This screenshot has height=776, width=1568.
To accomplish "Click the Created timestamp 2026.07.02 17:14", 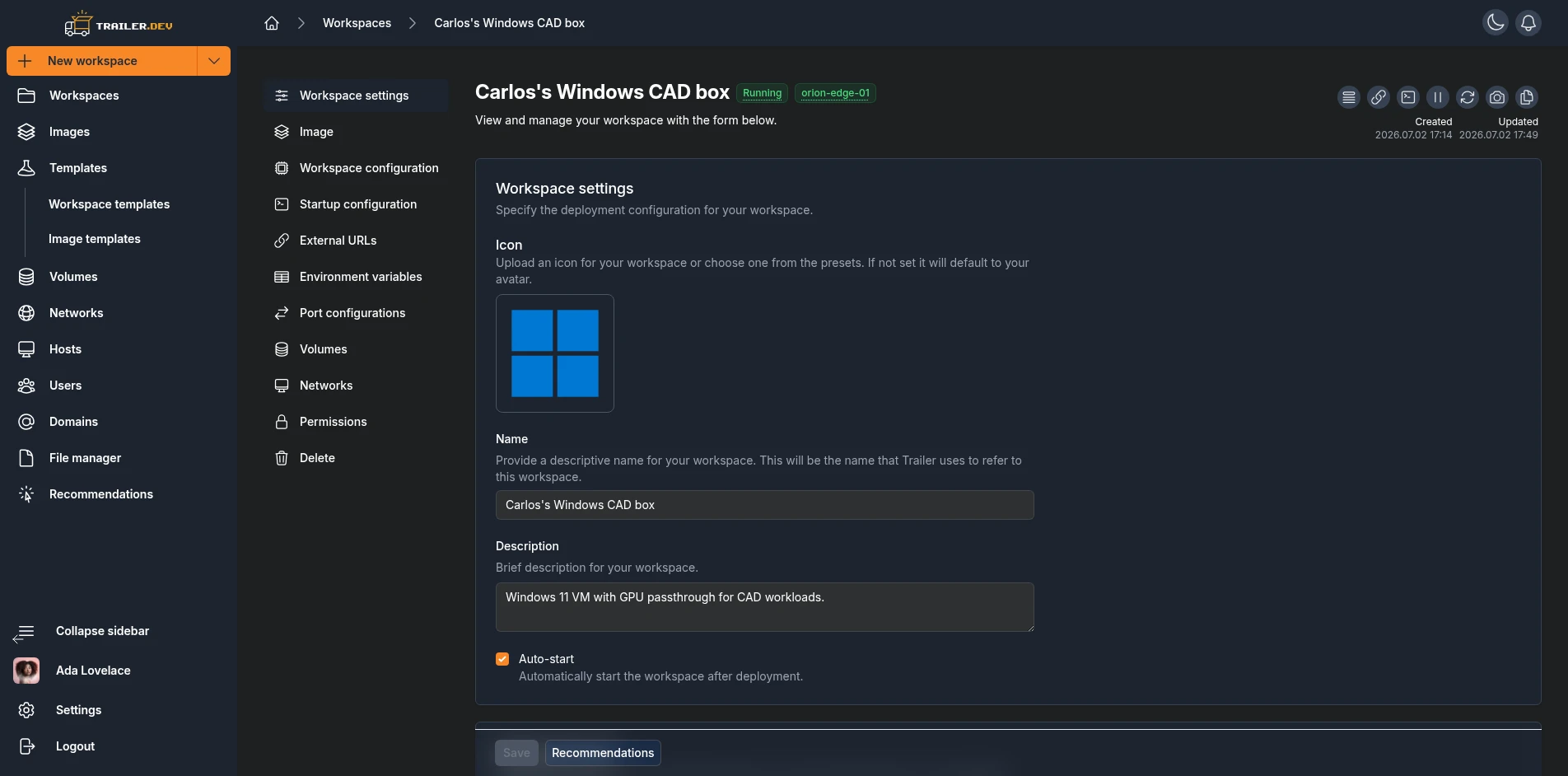I will [1413, 135].
